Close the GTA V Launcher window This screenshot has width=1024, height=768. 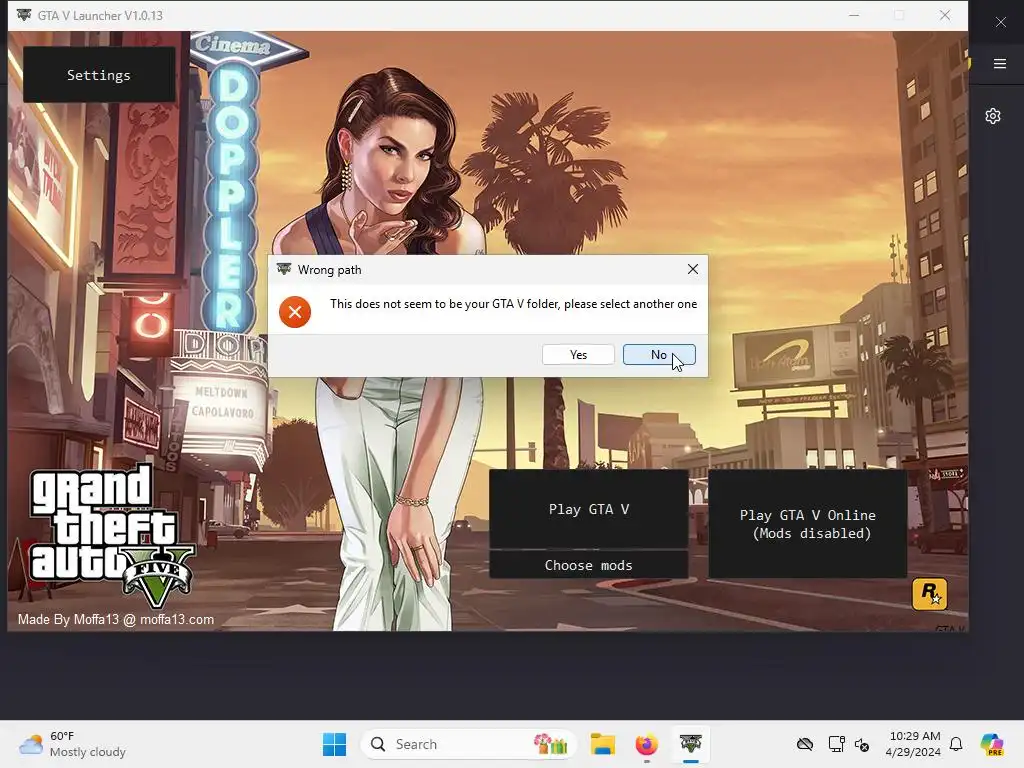(x=945, y=15)
